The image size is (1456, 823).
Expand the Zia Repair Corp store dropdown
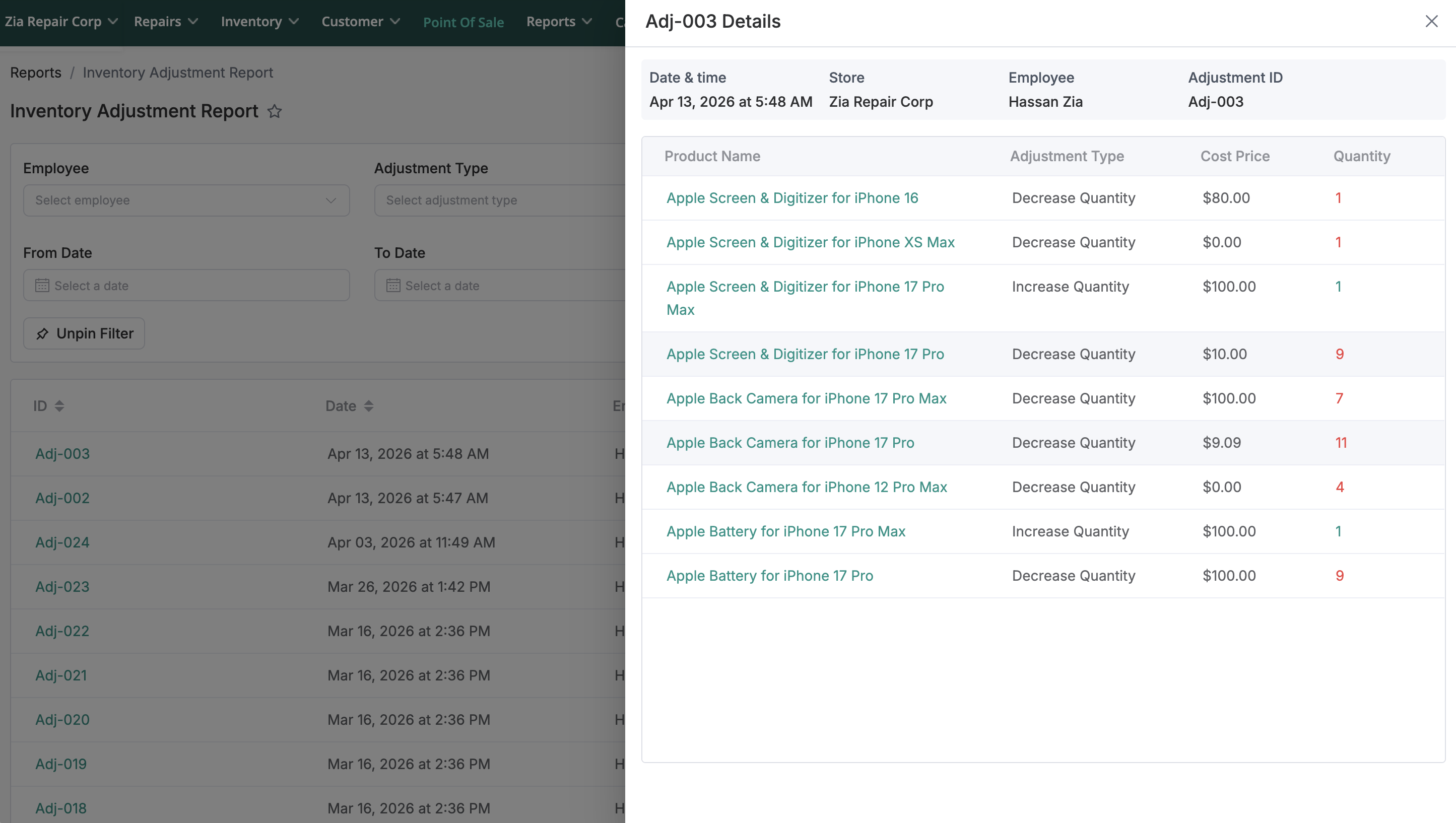(61, 22)
